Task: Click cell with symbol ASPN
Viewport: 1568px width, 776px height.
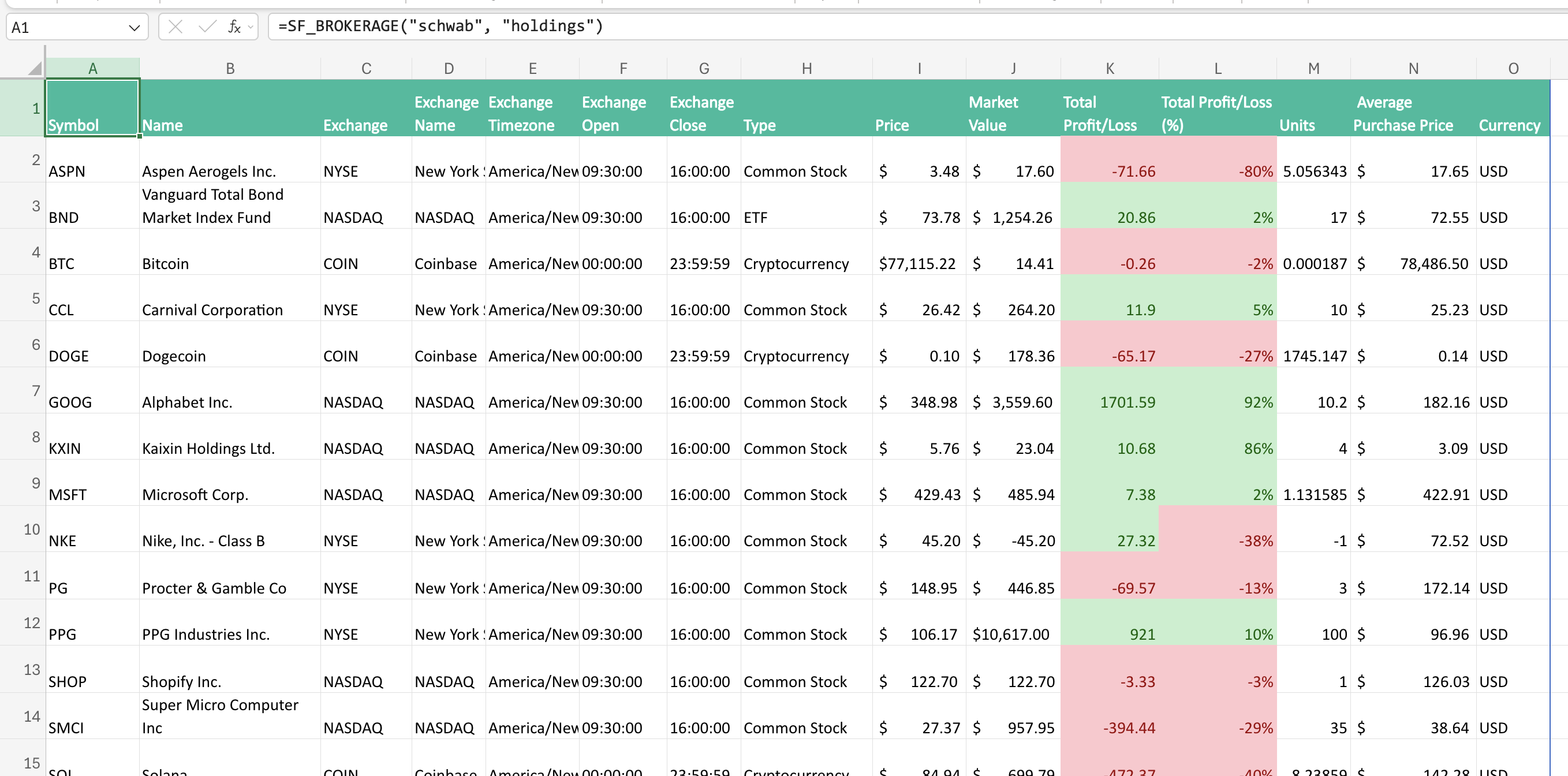Action: tap(92, 159)
